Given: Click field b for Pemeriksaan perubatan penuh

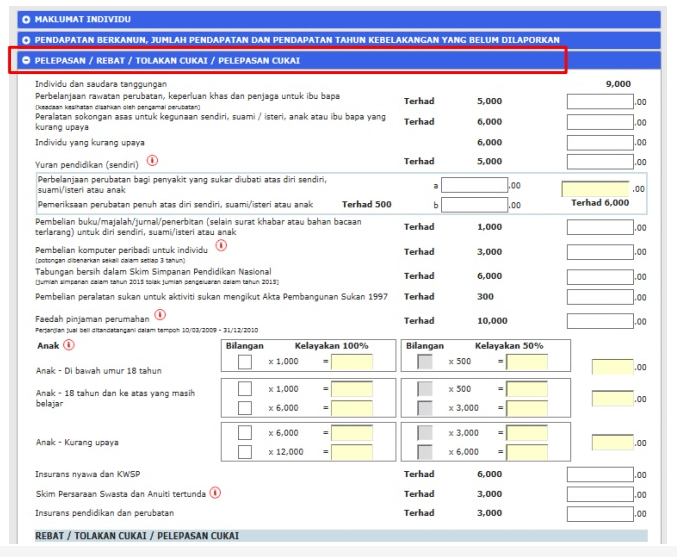Looking at the screenshot, I should pyautogui.click(x=475, y=205).
